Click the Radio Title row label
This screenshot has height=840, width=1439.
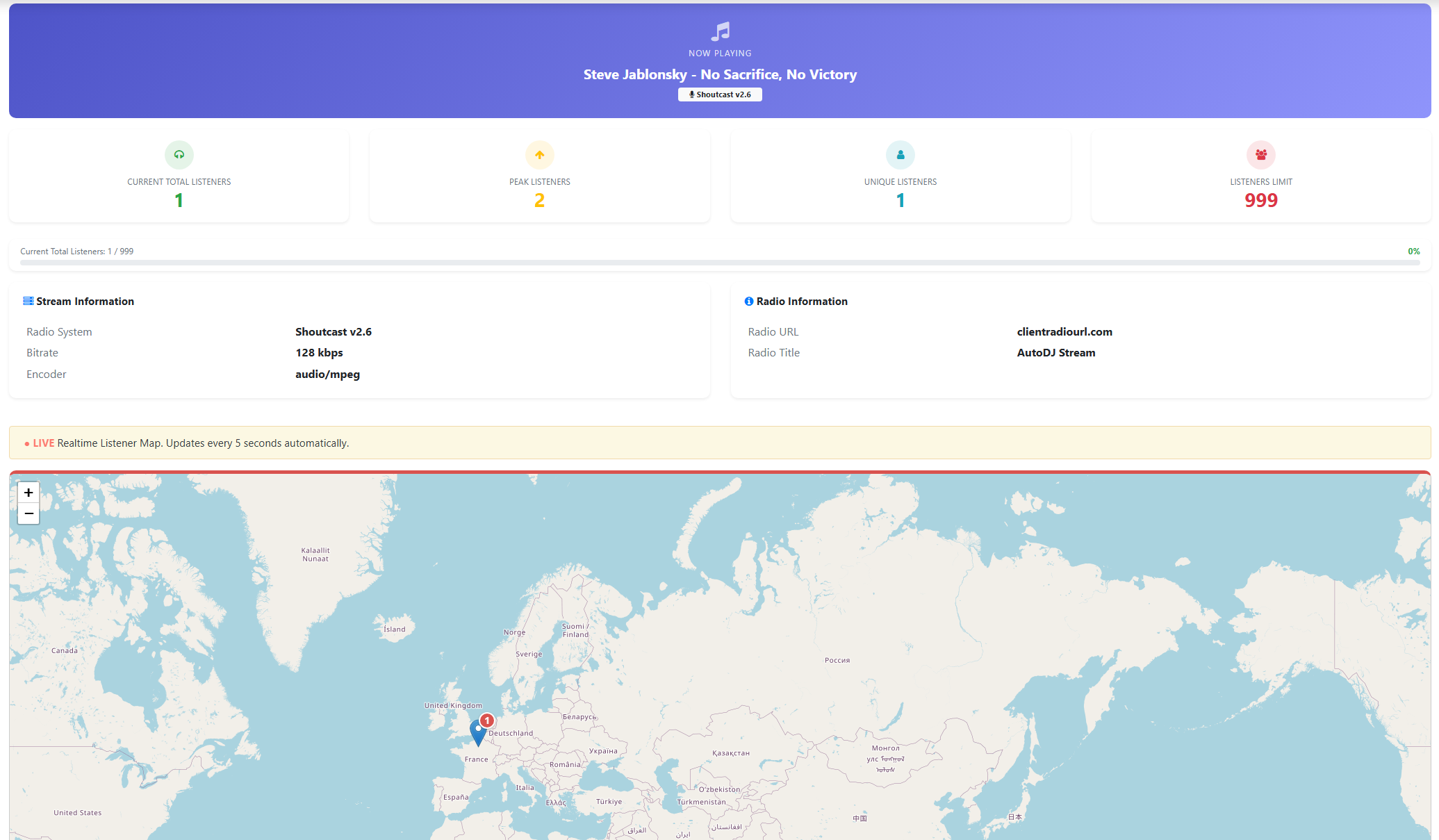click(x=774, y=353)
